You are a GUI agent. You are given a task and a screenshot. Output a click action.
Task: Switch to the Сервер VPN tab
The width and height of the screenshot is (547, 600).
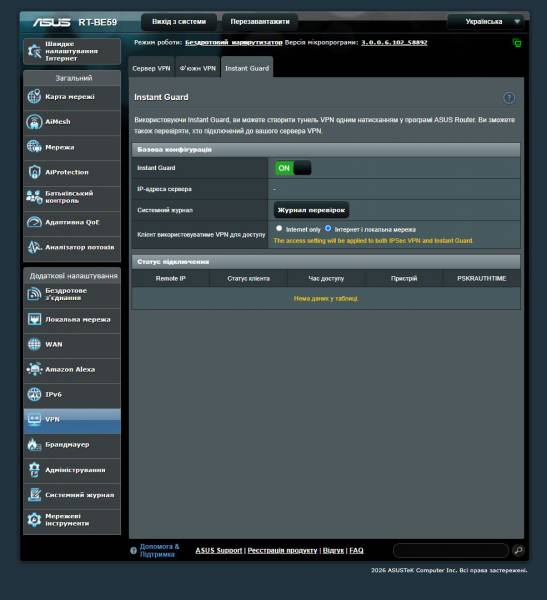pos(151,68)
